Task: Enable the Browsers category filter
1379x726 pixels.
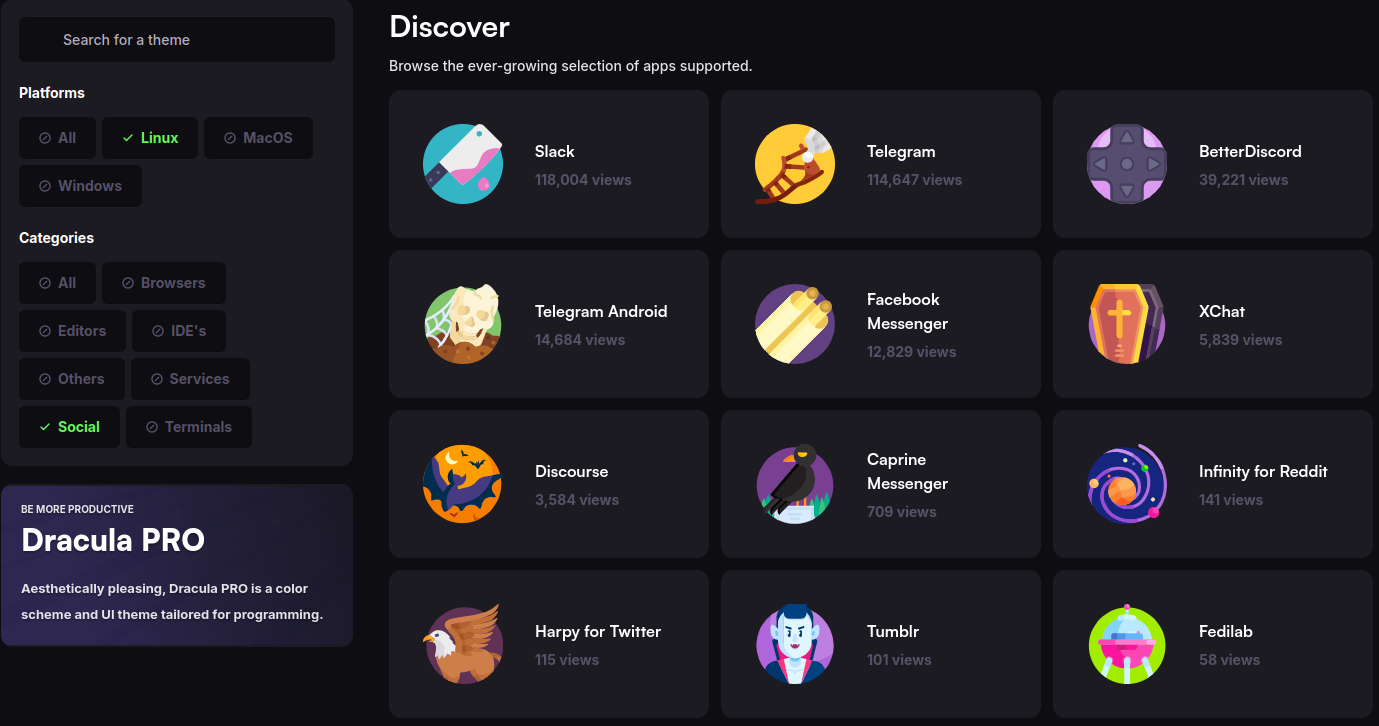Action: tap(164, 283)
